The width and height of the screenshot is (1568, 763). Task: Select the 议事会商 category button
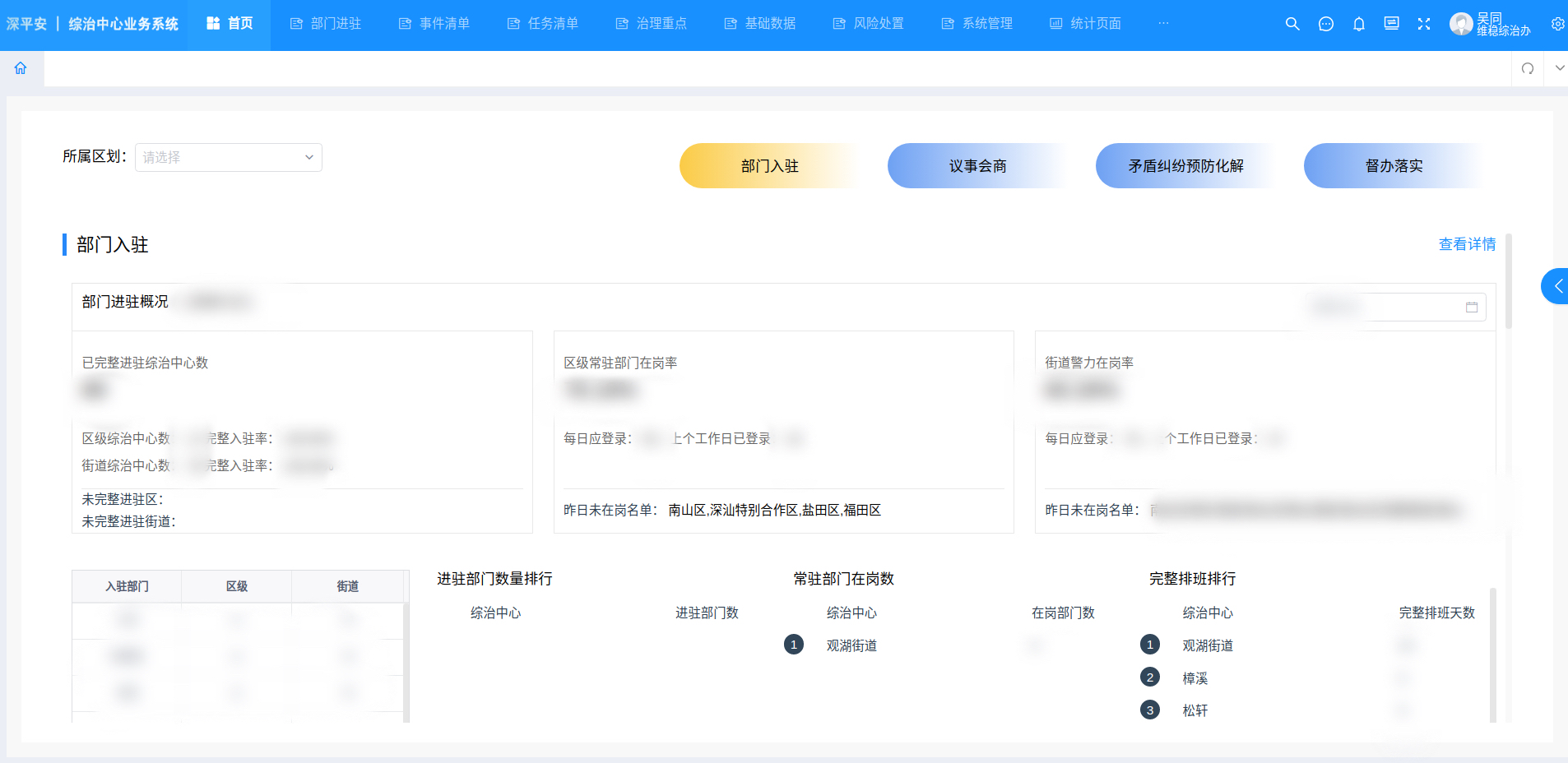tap(977, 165)
